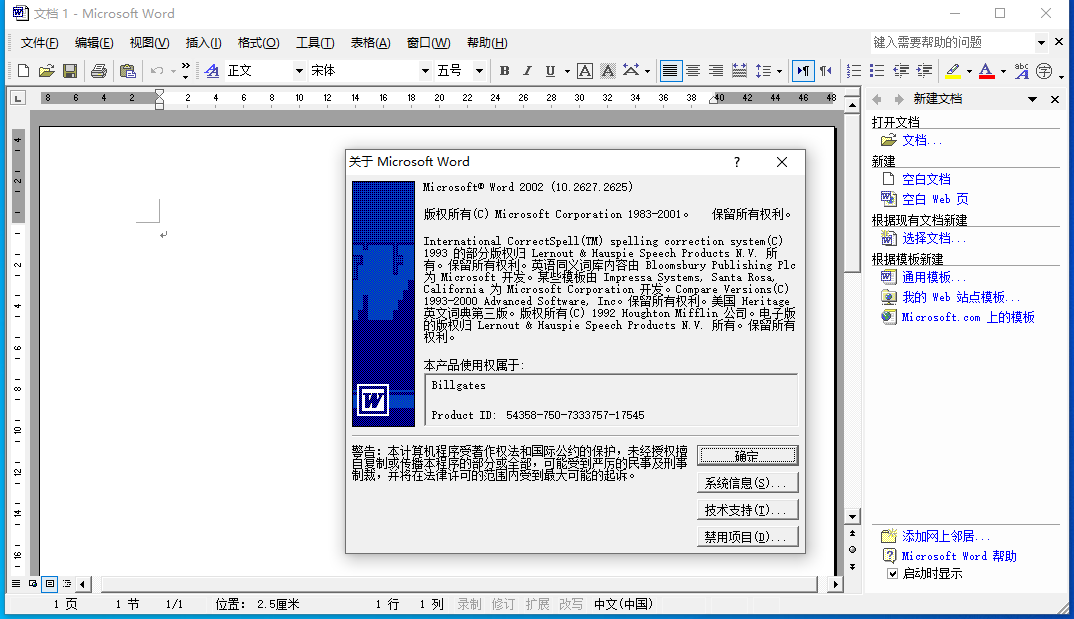This screenshot has width=1074, height=619.
Task: Toggle show formatting marks icon
Action: tap(803, 71)
